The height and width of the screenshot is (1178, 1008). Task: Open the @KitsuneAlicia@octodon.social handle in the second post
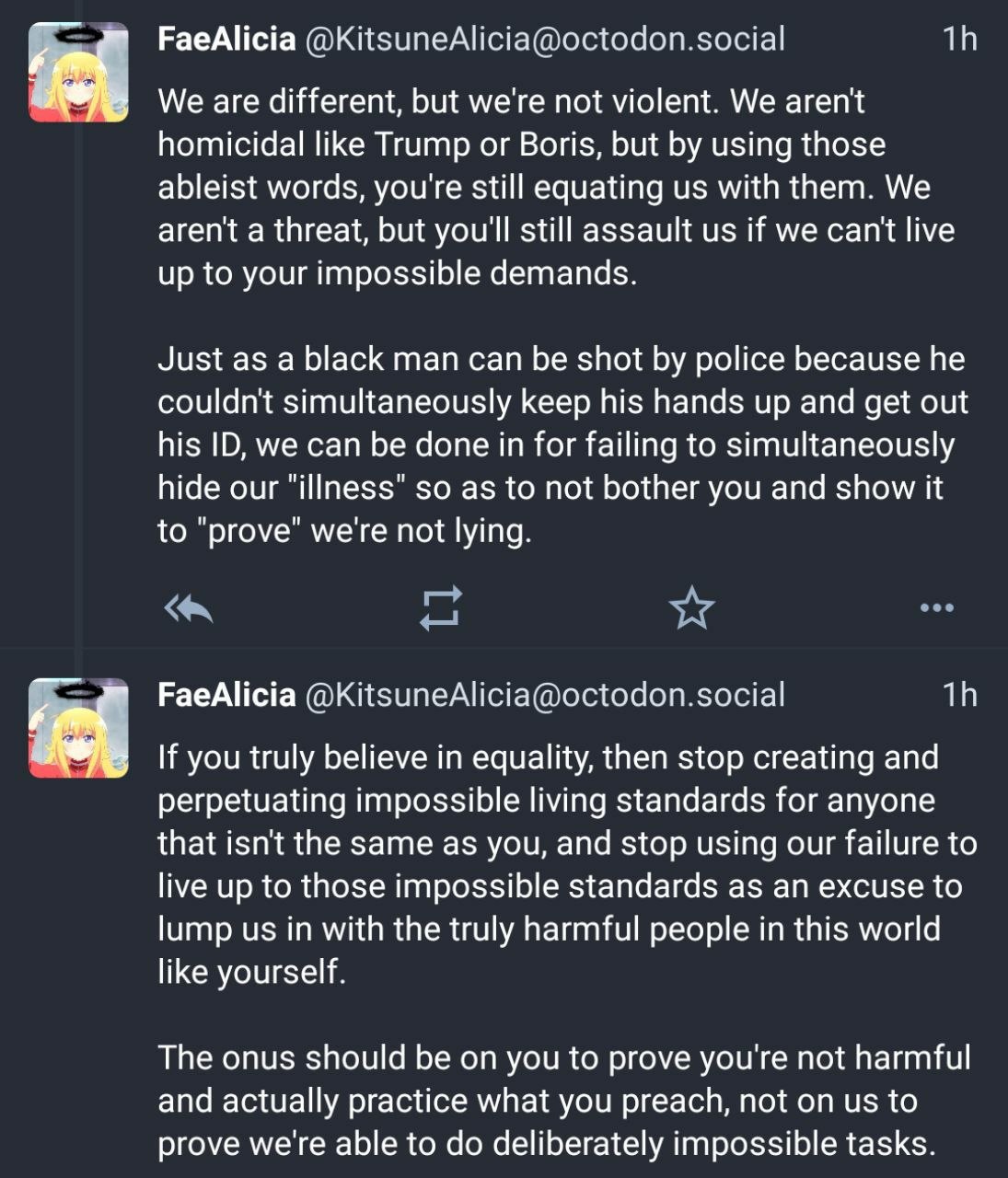point(543,695)
